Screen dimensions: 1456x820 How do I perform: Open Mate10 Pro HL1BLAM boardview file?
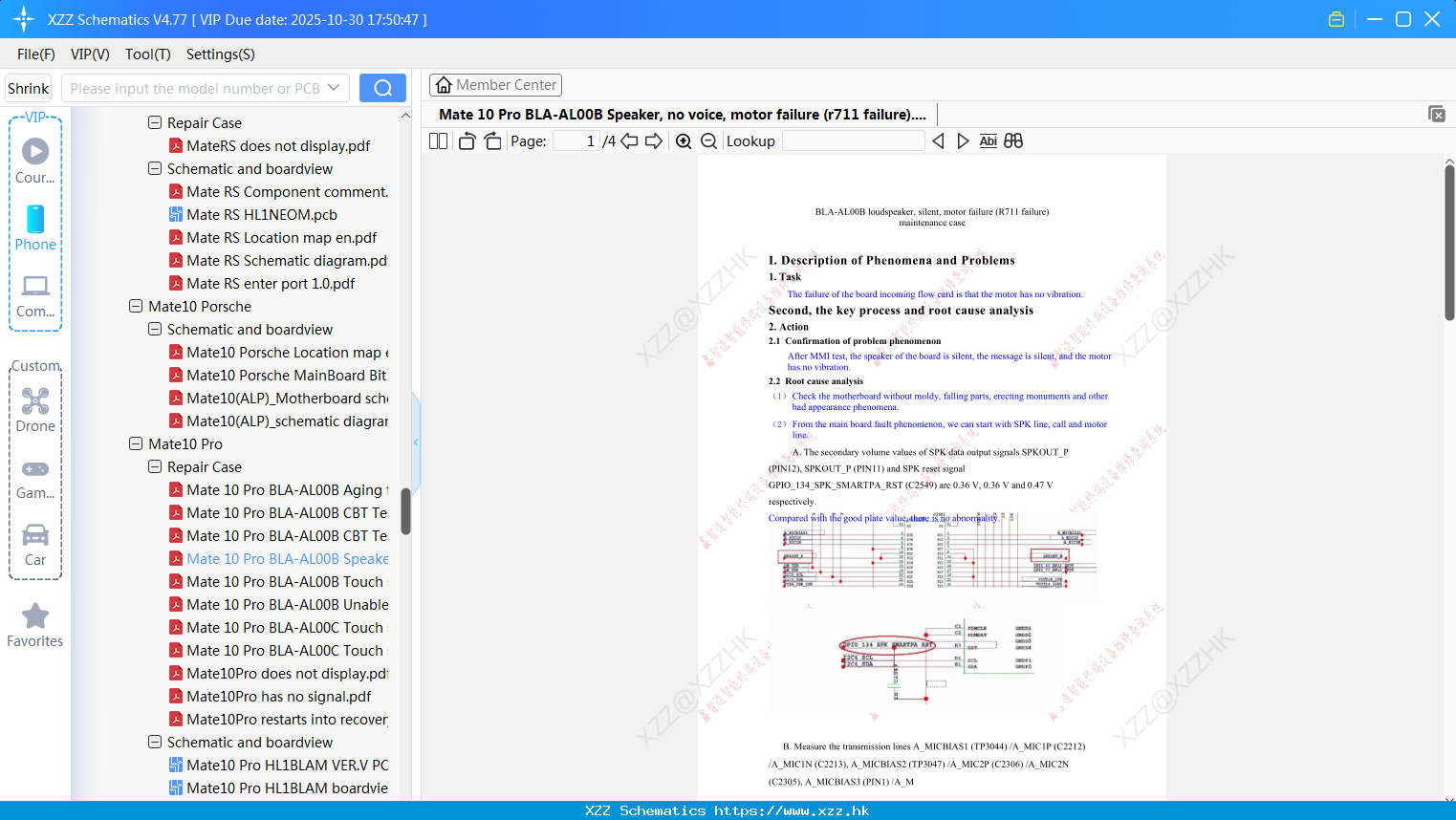(278, 788)
